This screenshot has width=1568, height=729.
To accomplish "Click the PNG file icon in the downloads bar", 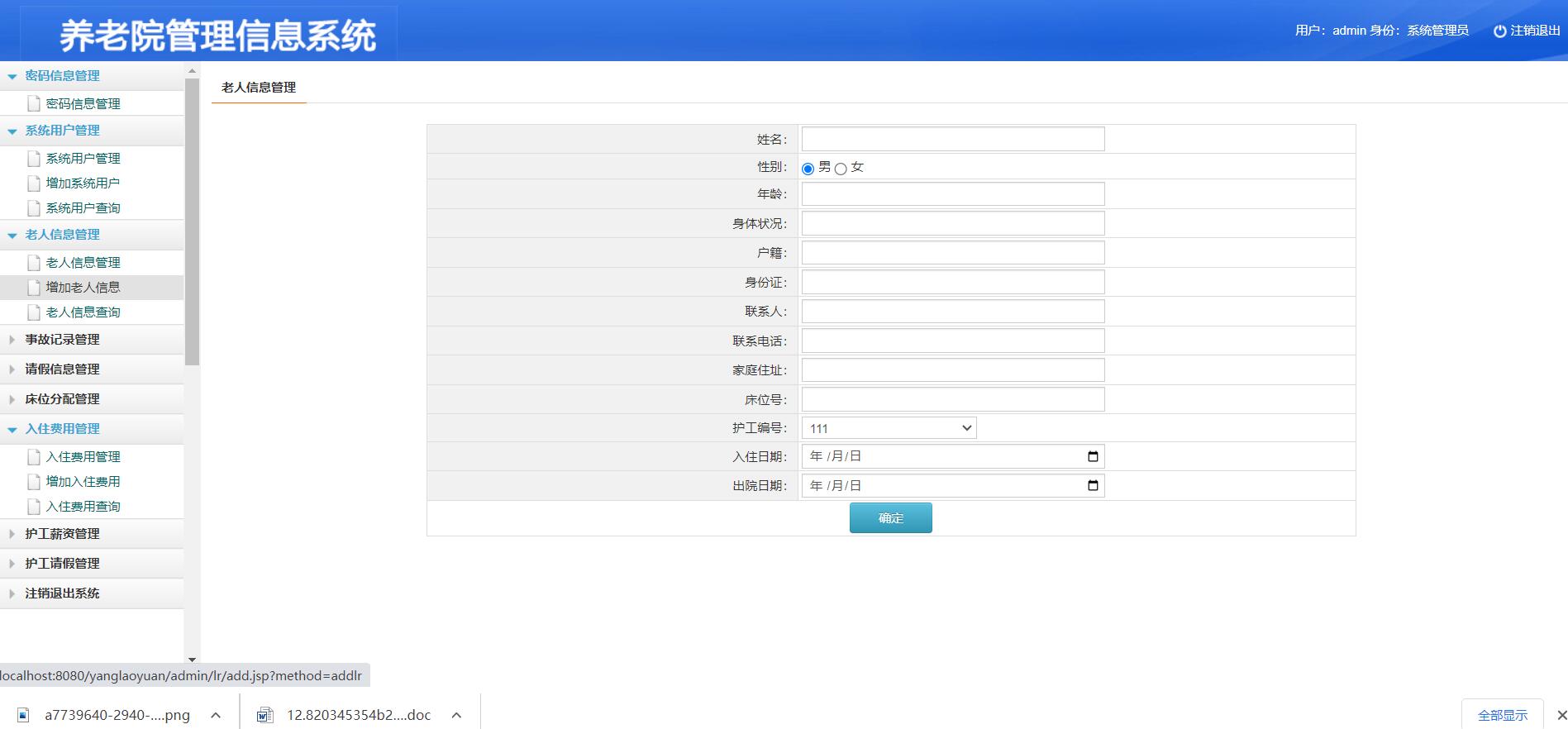I will (x=23, y=715).
